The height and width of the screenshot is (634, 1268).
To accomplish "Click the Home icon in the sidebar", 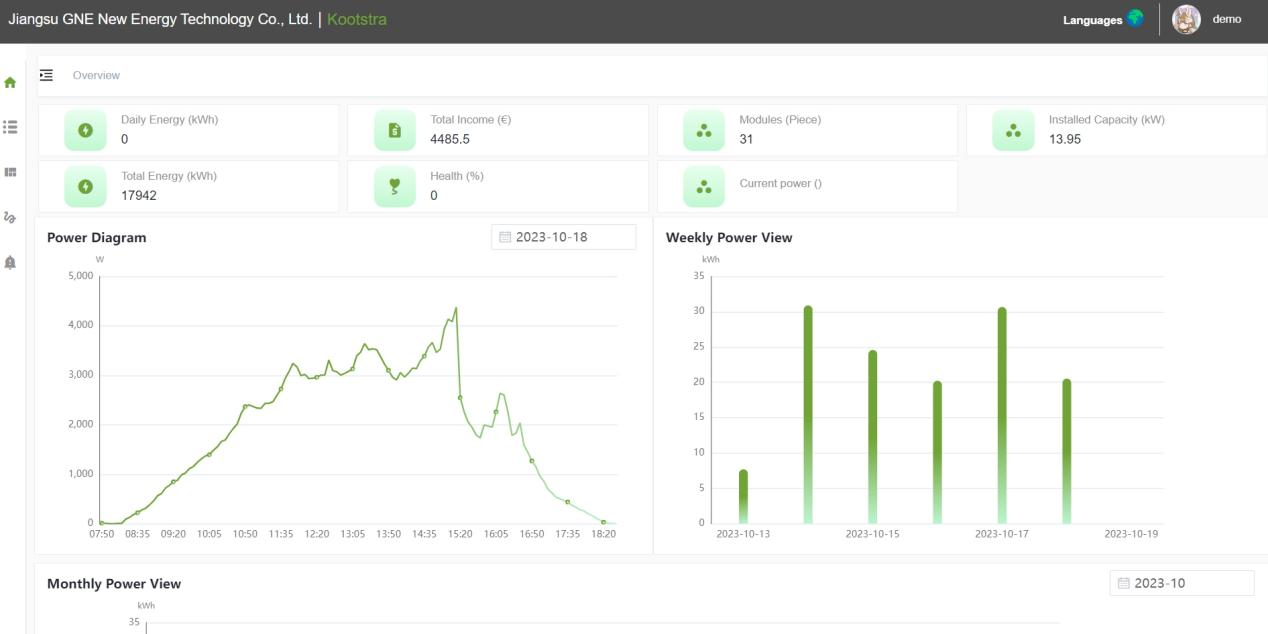I will [11, 83].
